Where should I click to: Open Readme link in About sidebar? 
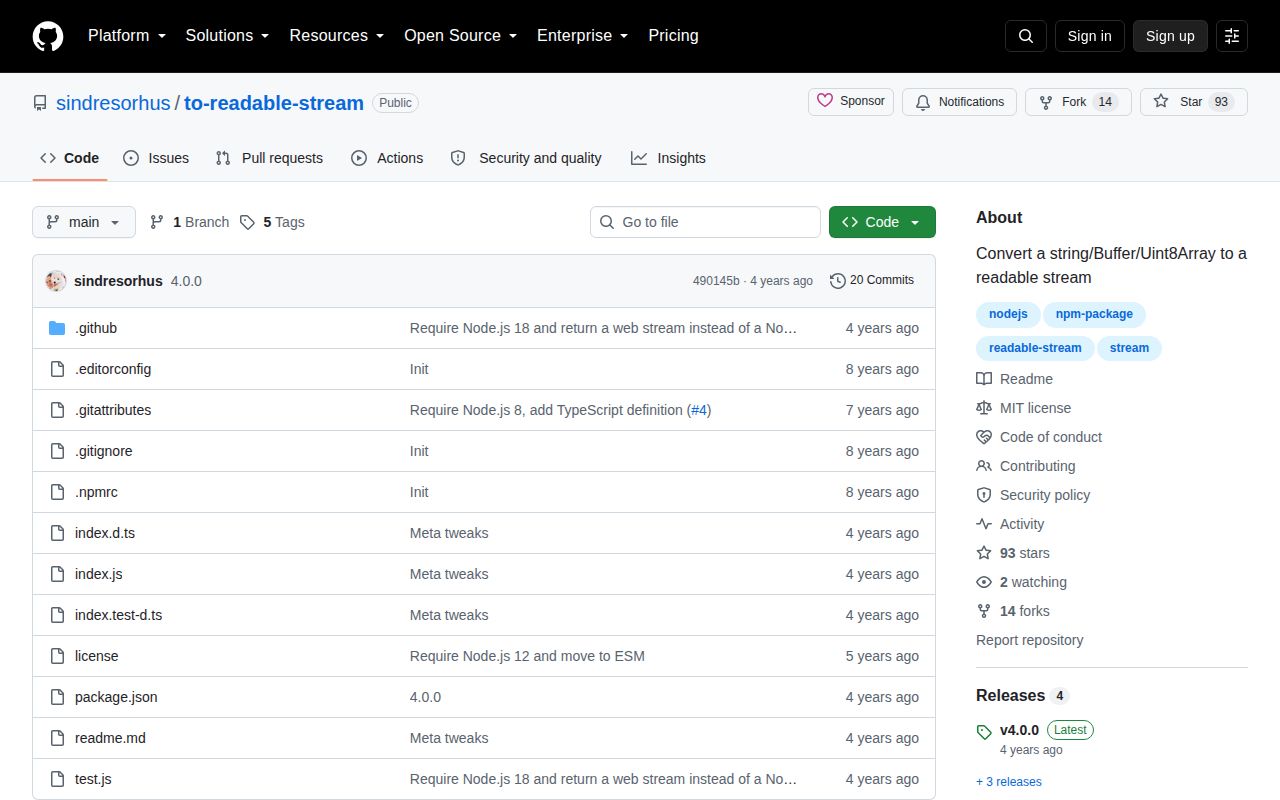click(x=1015, y=379)
